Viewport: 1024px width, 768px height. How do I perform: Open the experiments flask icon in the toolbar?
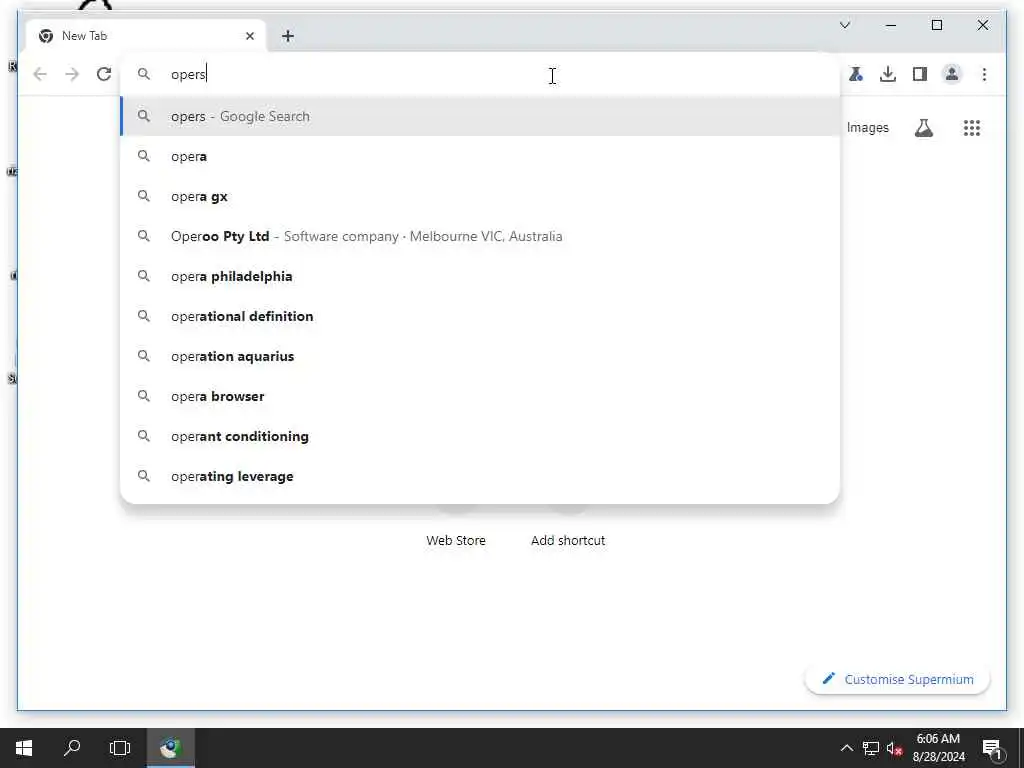[x=856, y=74]
